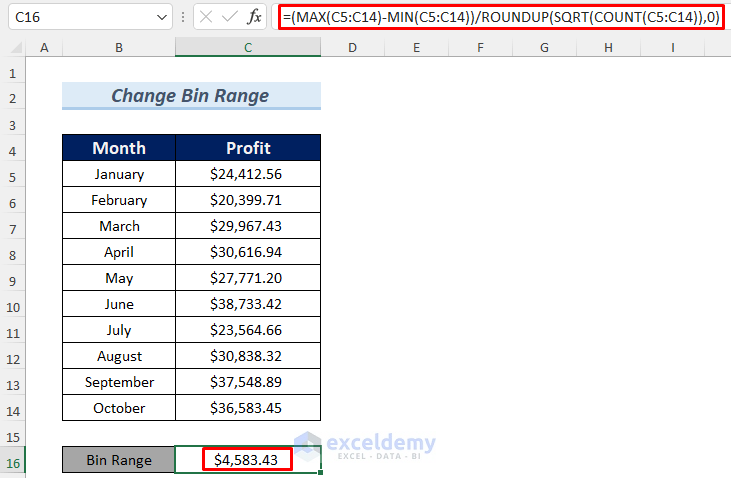Select column B header
The image size is (731, 478).
[119, 48]
